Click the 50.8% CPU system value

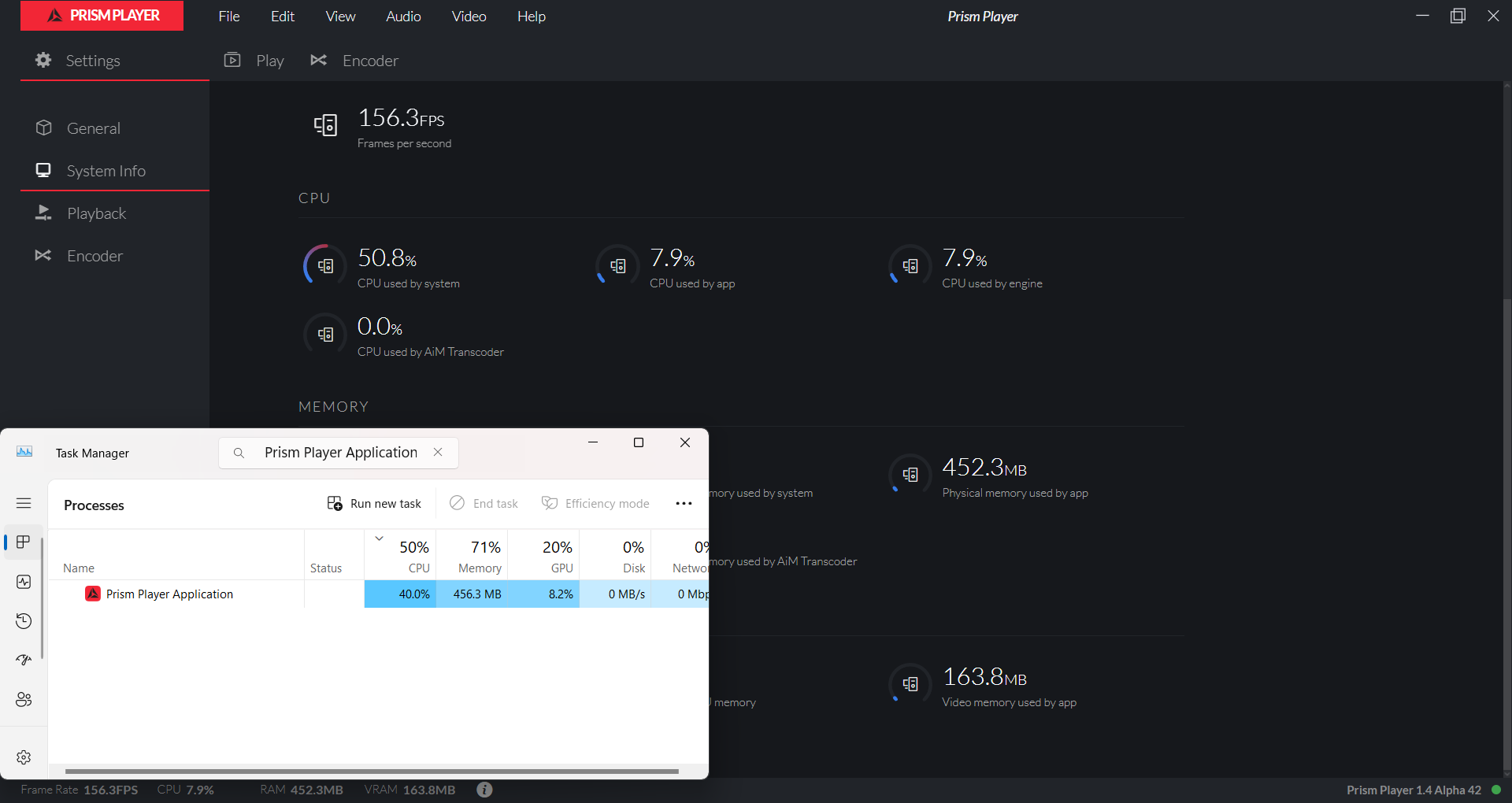pos(387,258)
